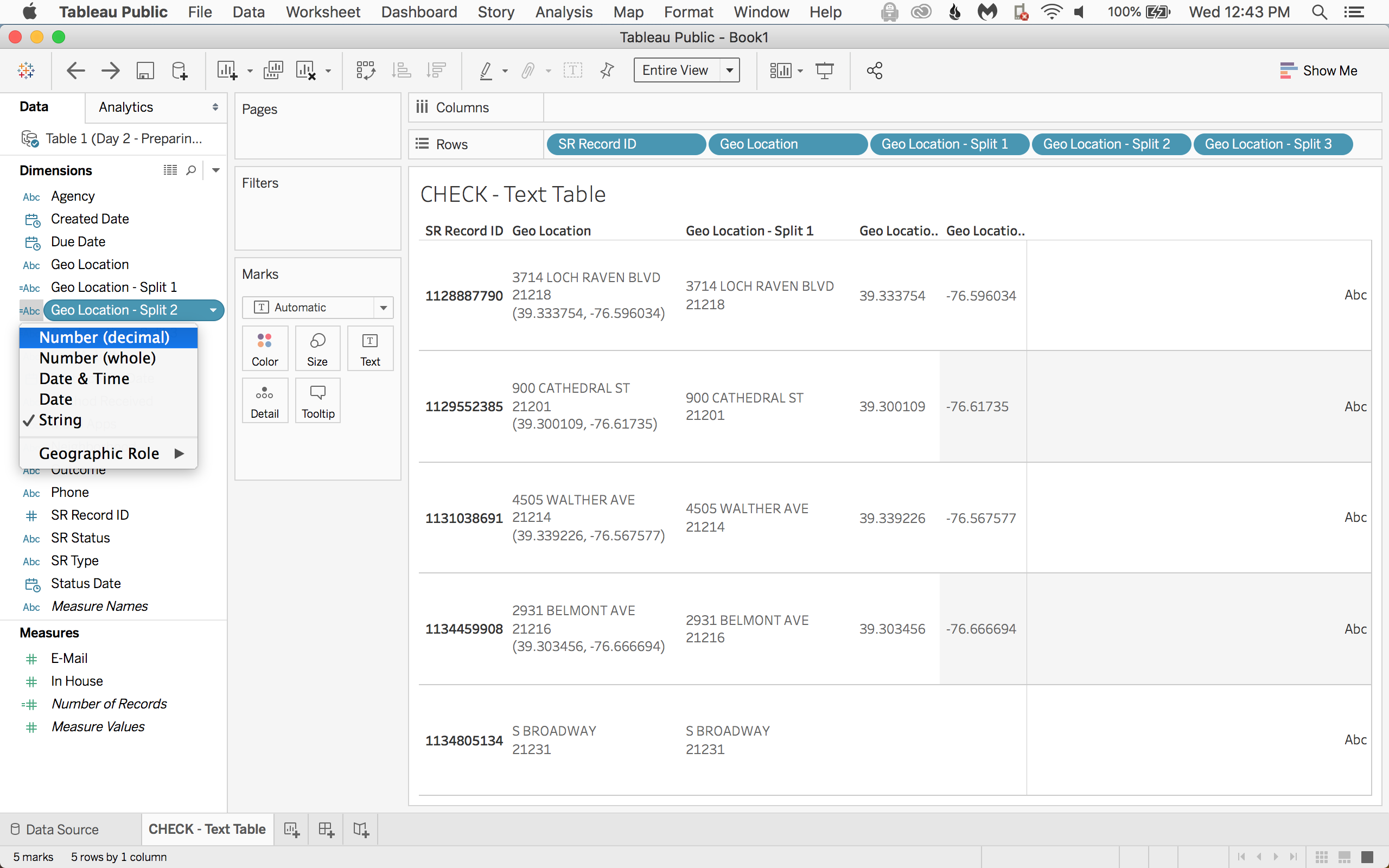Open the Wi-Fi menu bar icon
1389x868 pixels.
(x=1051, y=12)
